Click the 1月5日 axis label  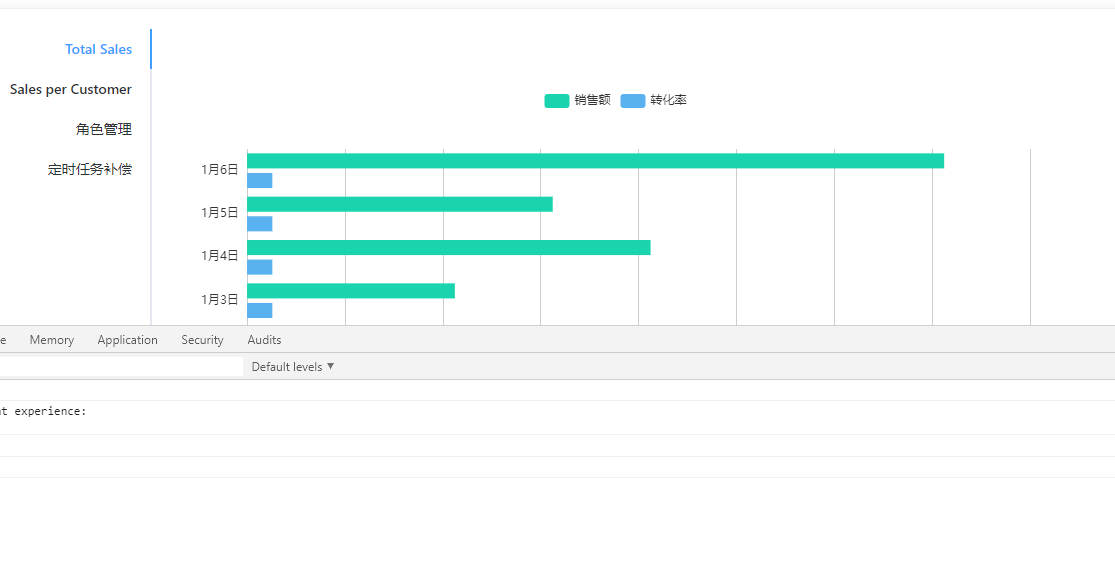pos(219,213)
